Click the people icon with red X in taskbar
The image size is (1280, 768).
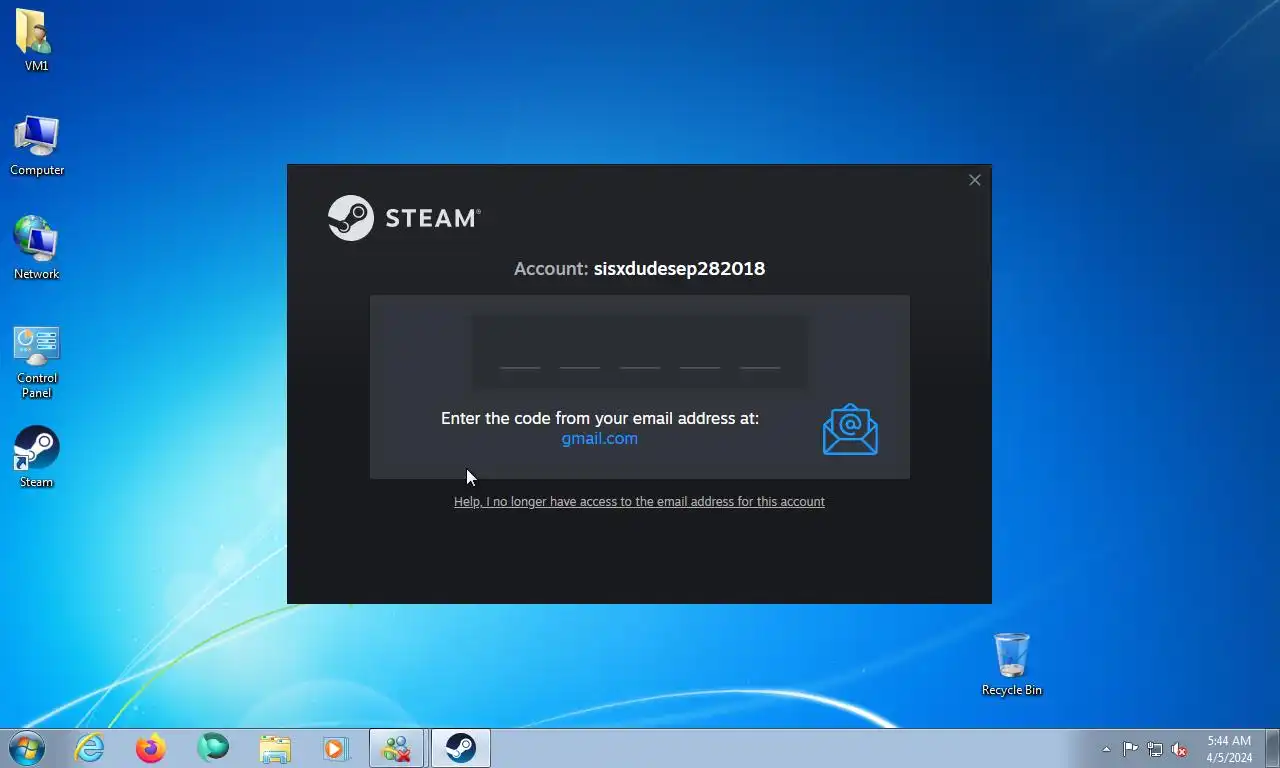(397, 748)
